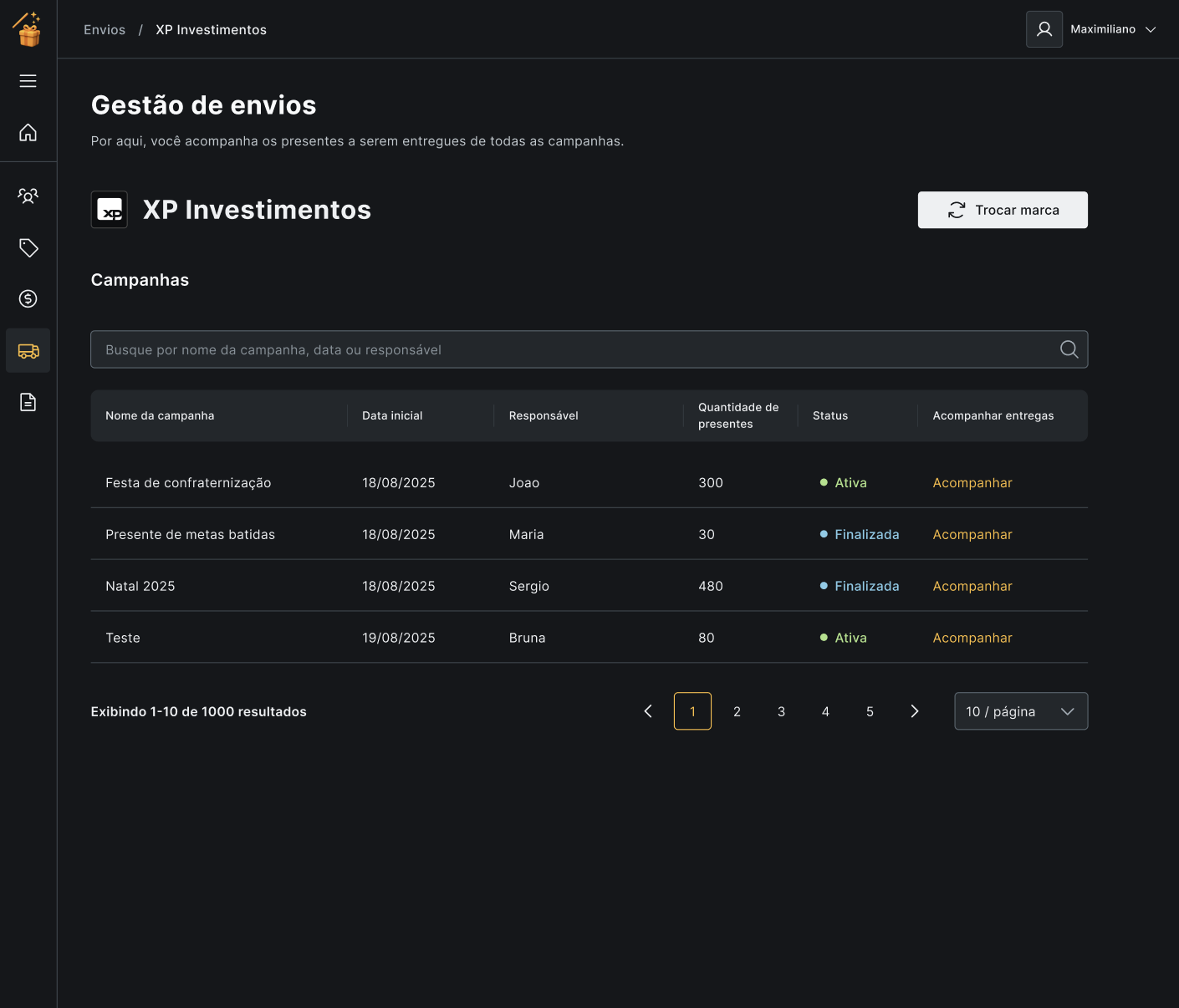1179x1008 pixels.
Task: Click Finalizada status in Natal 2025 row
Action: (x=860, y=586)
